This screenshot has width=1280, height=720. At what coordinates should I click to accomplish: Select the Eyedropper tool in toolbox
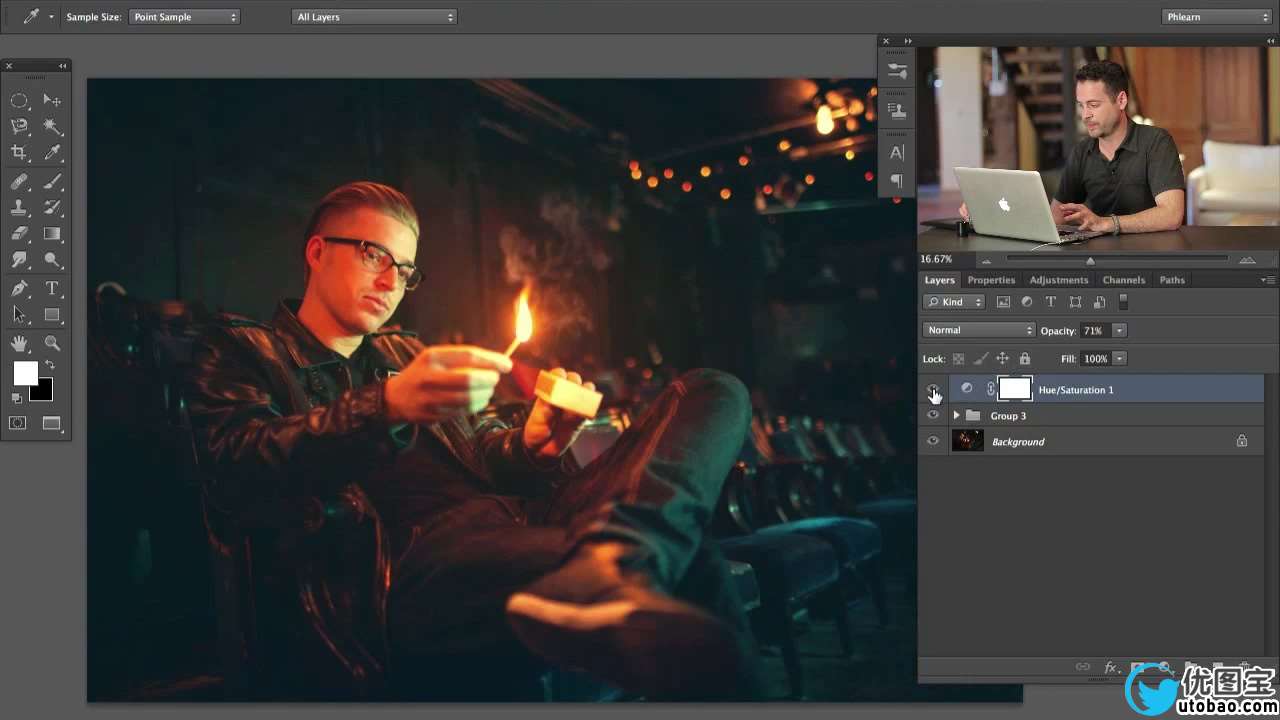point(53,153)
